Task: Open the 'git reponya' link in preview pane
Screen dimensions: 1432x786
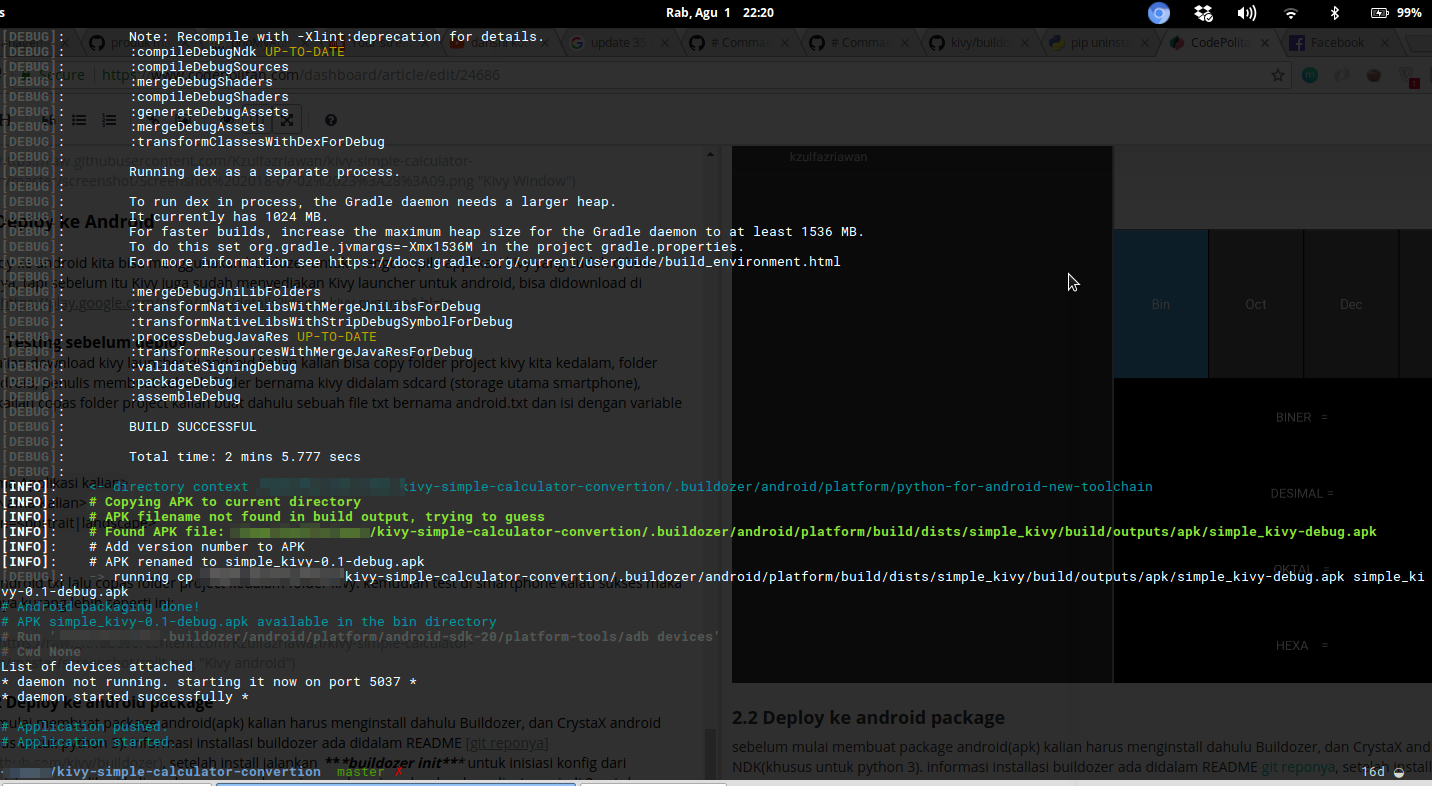Action: (1299, 766)
